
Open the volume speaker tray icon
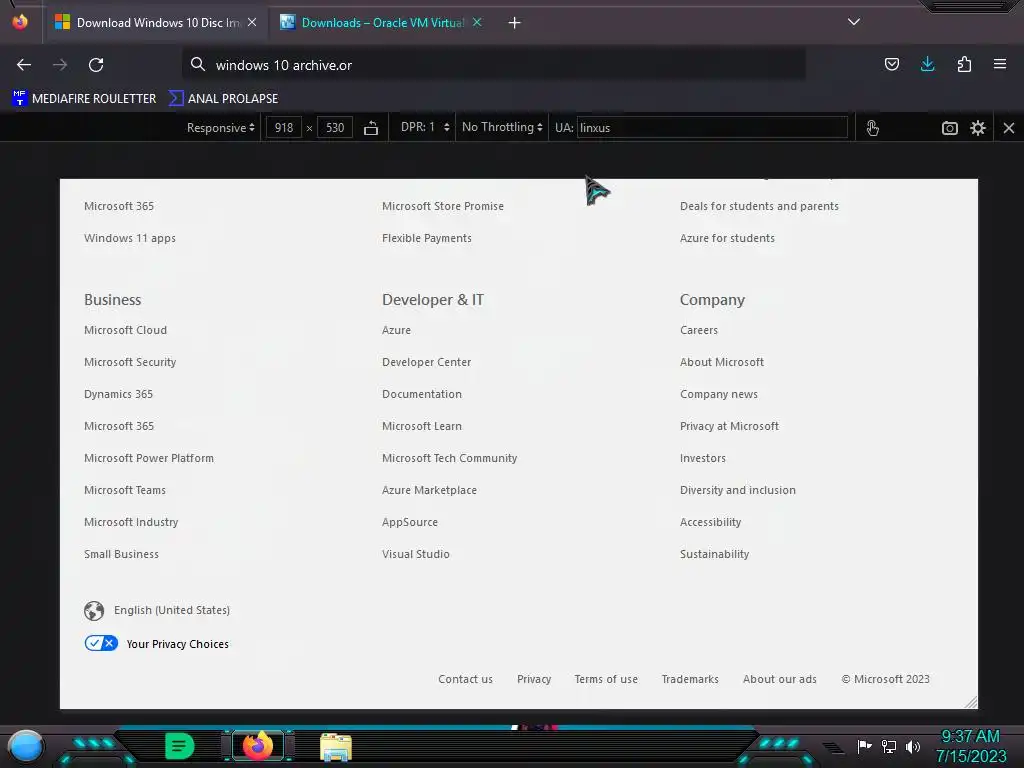click(x=912, y=746)
